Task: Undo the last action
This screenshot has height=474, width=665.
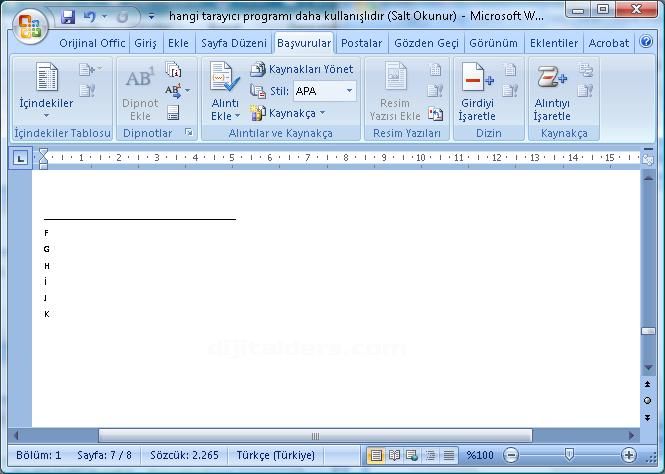Action: coord(89,17)
